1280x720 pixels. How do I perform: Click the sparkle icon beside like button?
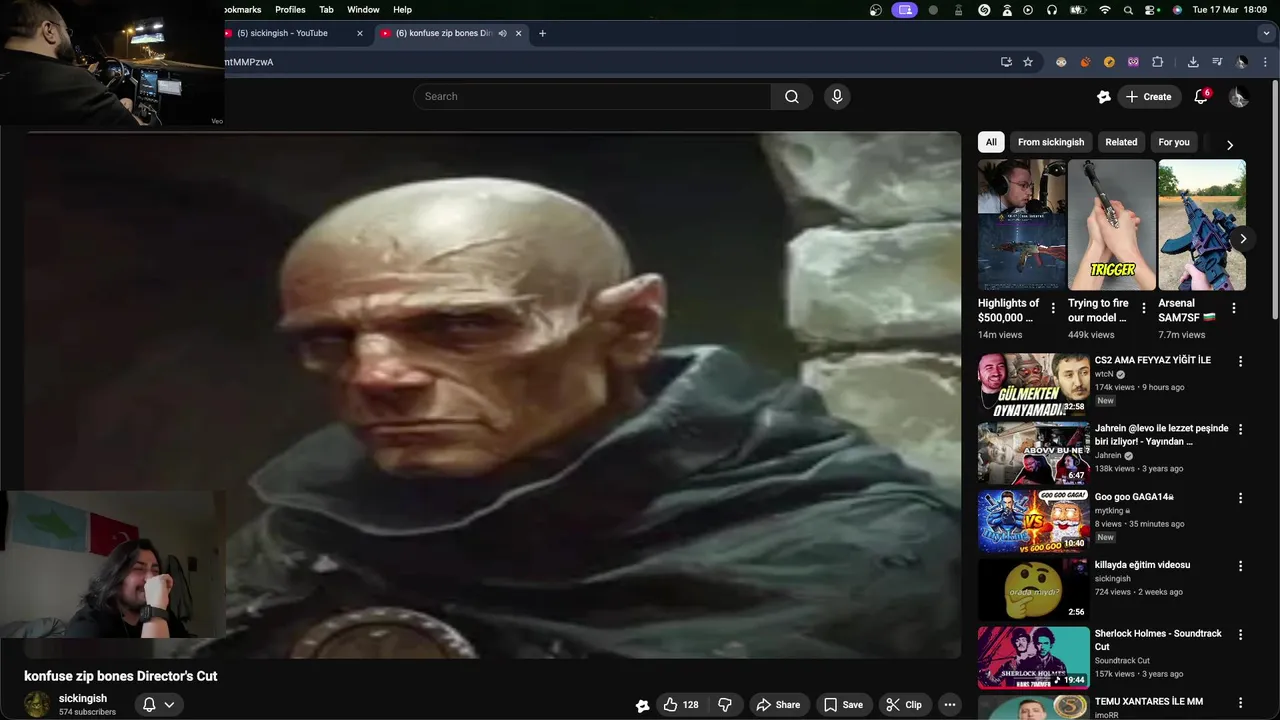click(x=642, y=705)
